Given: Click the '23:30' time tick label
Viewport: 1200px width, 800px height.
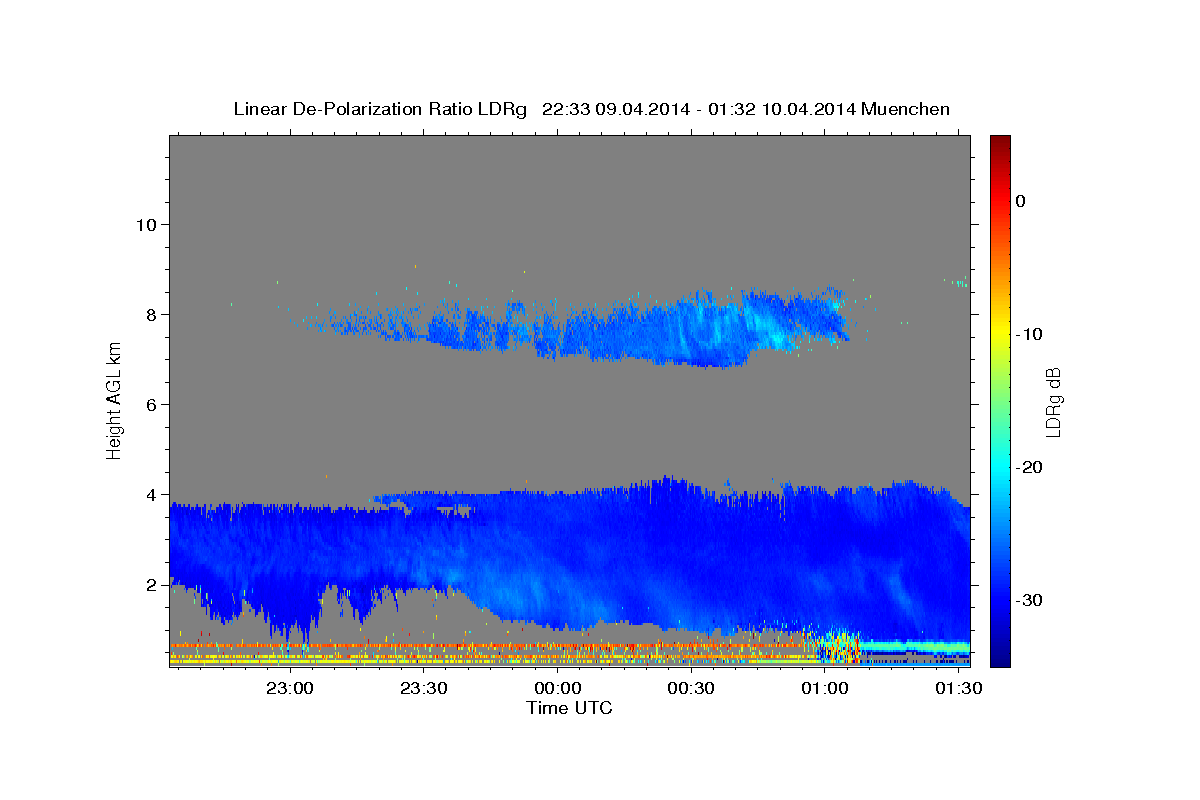Looking at the screenshot, I should 423,689.
